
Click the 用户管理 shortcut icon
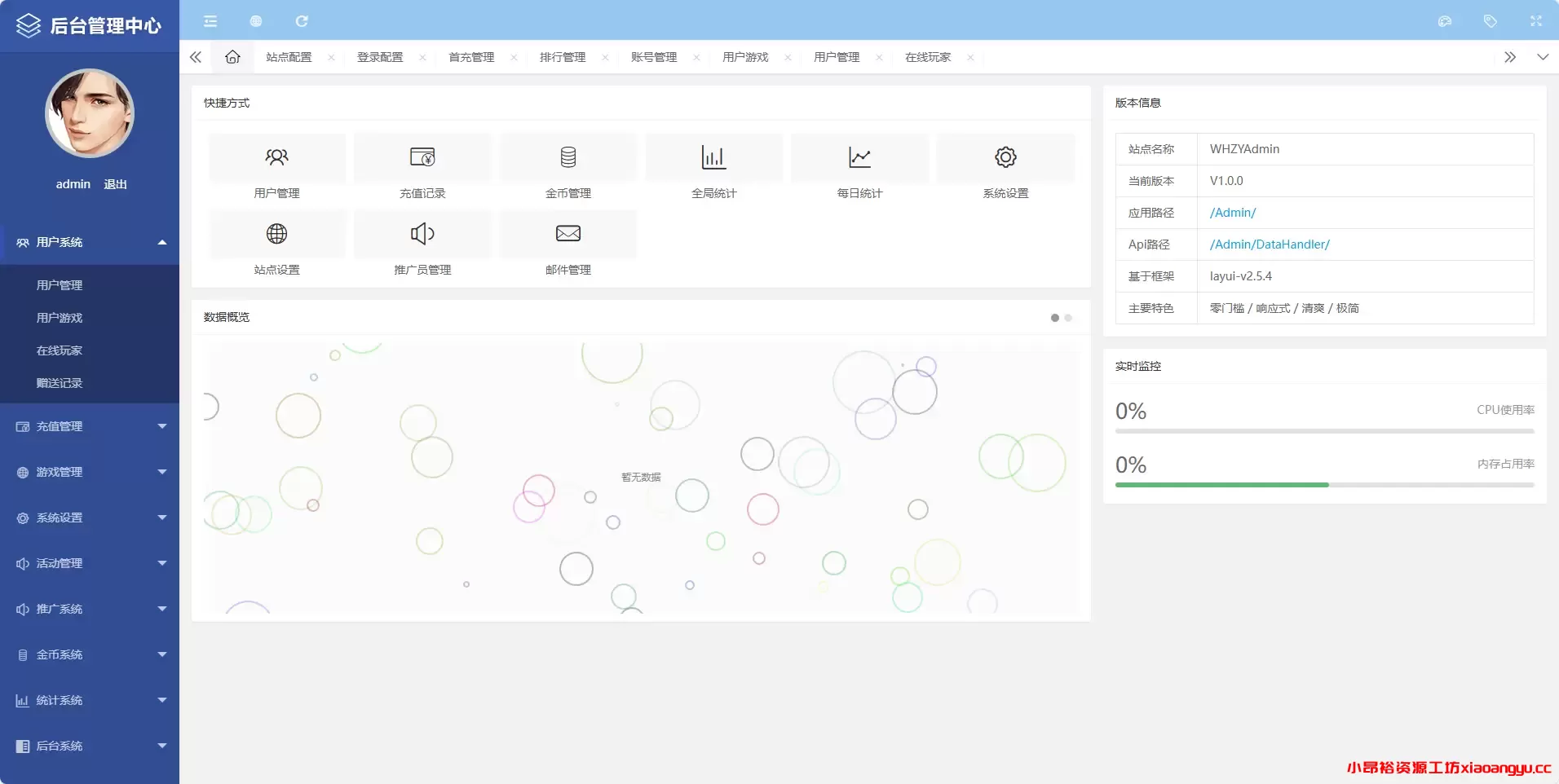tap(277, 157)
